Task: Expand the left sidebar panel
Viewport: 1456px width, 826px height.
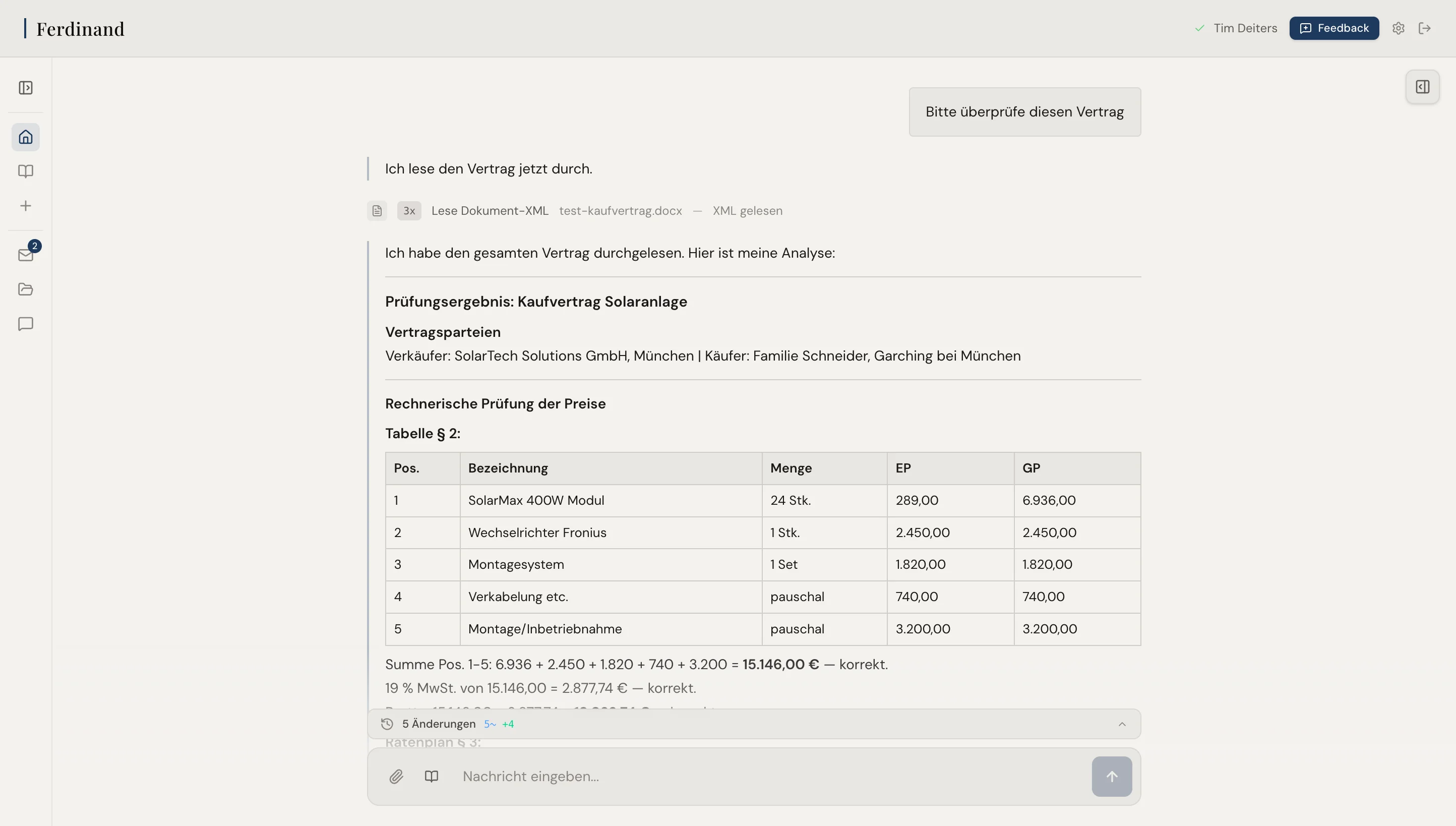Action: click(x=26, y=88)
